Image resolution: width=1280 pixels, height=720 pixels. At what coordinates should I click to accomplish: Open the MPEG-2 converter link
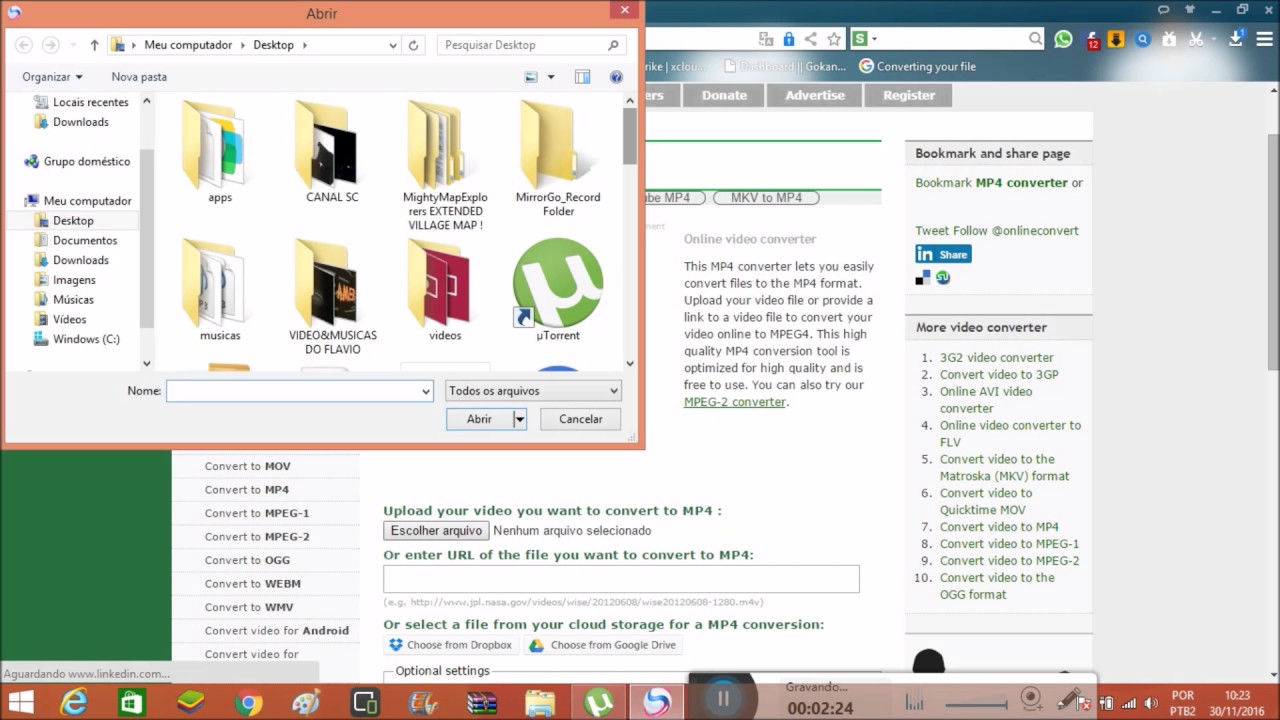pyautogui.click(x=735, y=402)
